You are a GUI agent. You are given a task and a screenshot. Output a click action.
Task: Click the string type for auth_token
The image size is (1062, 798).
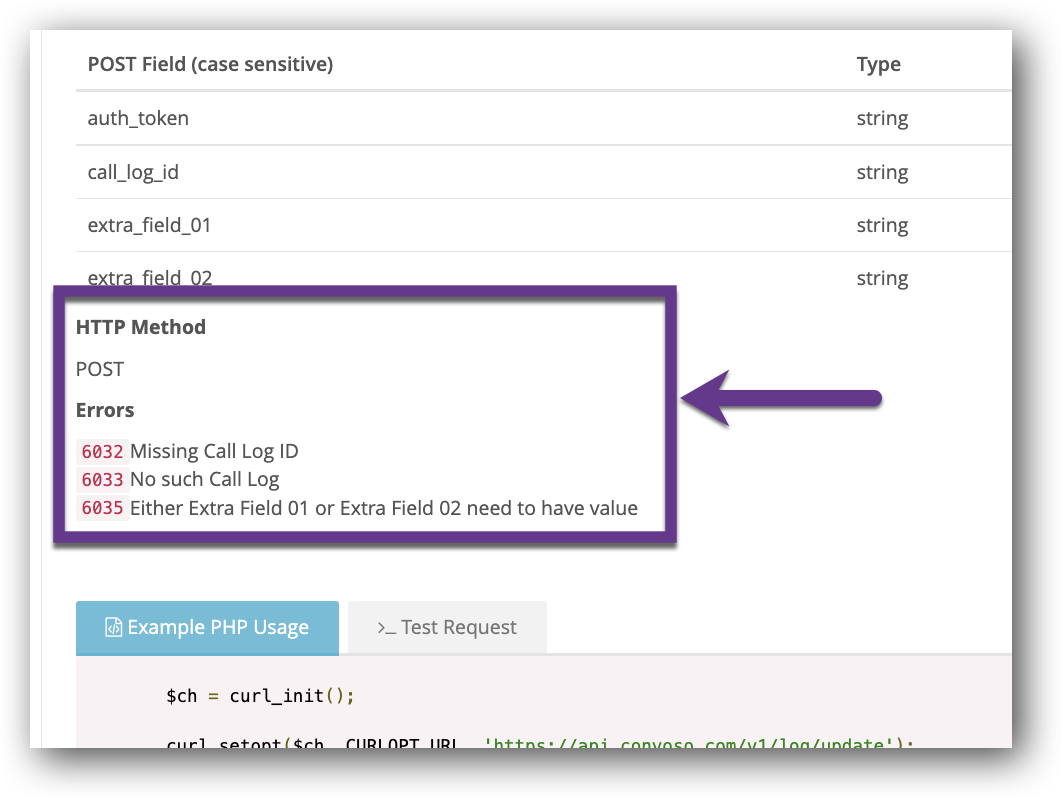pyautogui.click(x=882, y=118)
